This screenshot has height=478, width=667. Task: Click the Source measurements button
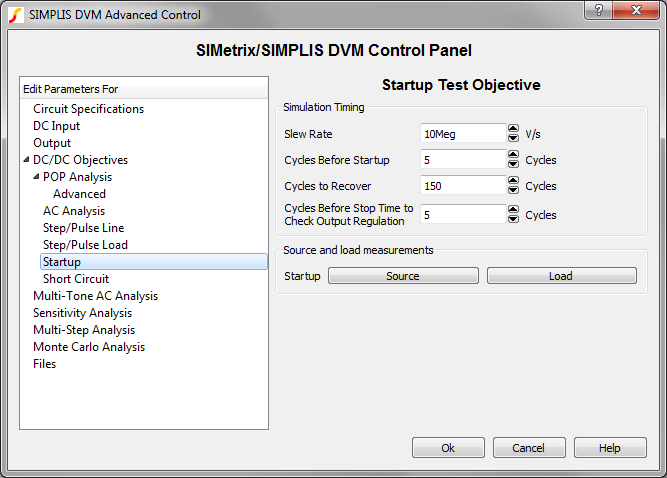(403, 276)
